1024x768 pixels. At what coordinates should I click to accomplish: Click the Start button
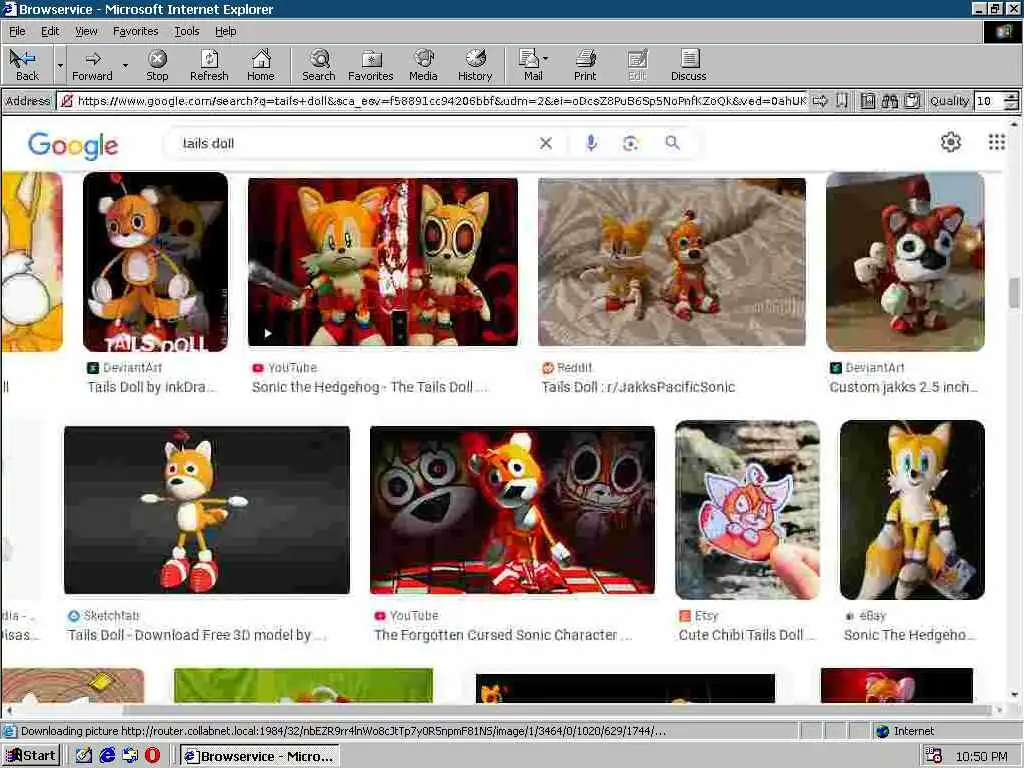tap(31, 756)
